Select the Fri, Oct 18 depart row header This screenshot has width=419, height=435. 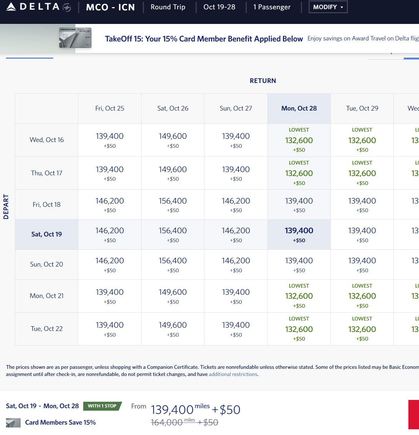pos(47,204)
